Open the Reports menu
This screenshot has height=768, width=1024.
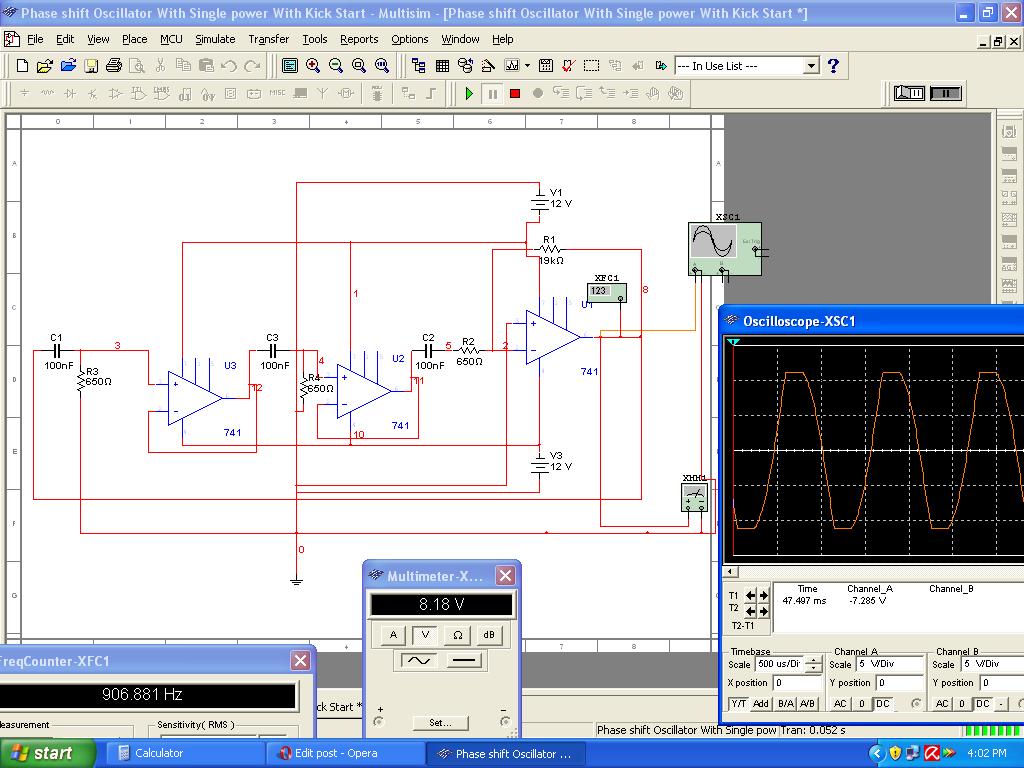(x=359, y=39)
